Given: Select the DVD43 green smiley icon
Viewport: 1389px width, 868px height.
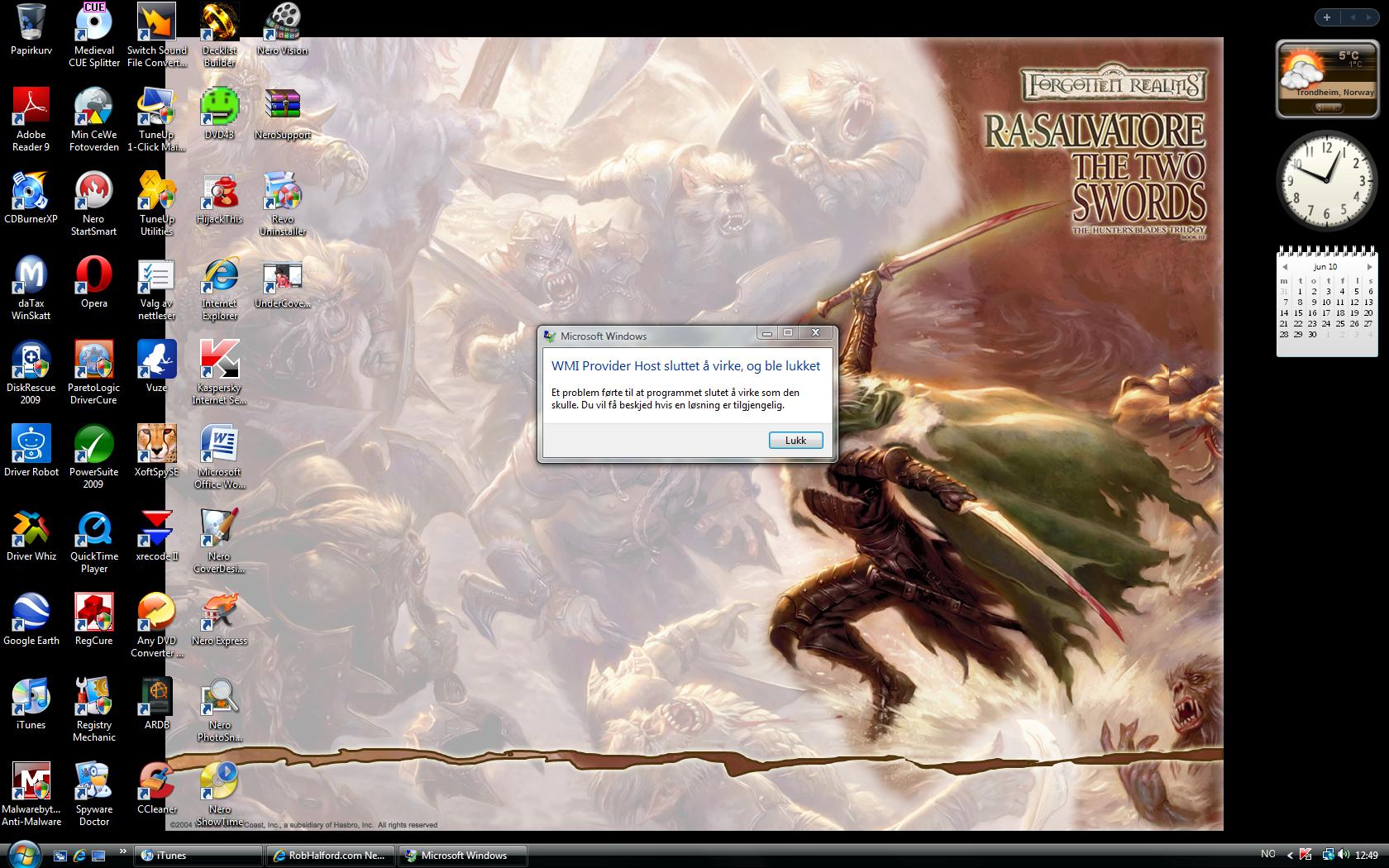Looking at the screenshot, I should [219, 114].
